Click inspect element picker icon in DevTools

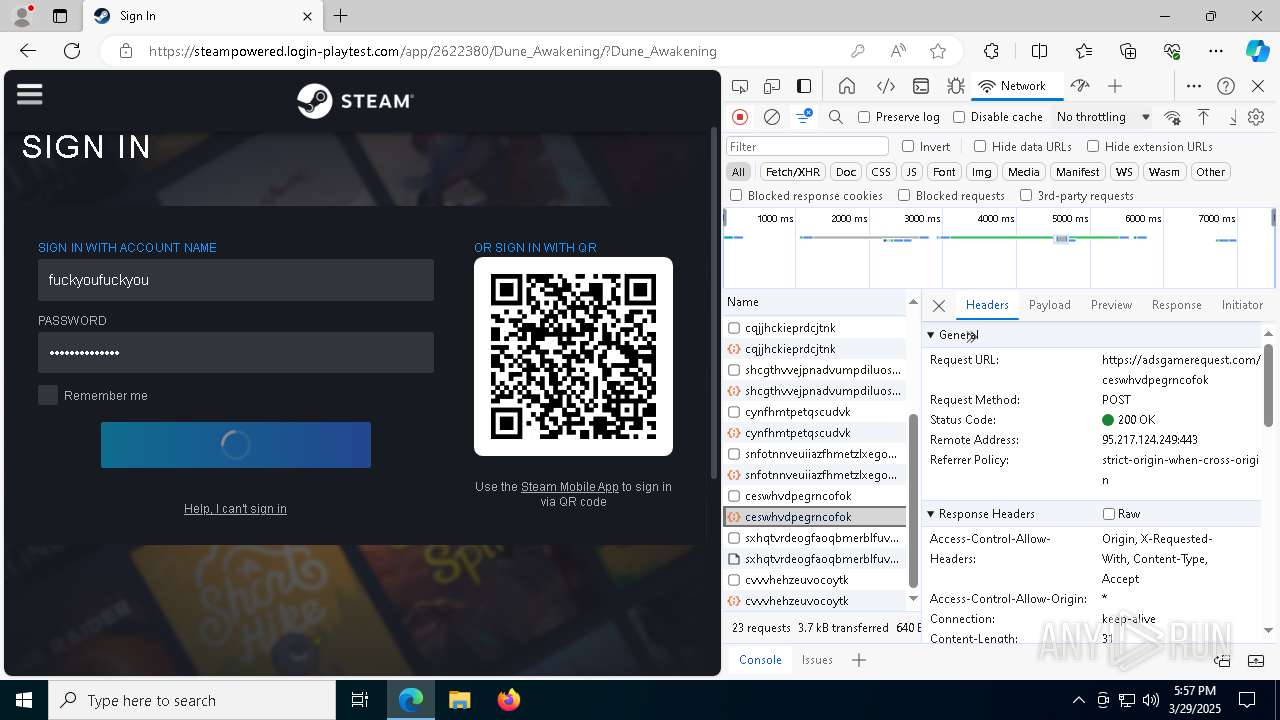tap(740, 86)
